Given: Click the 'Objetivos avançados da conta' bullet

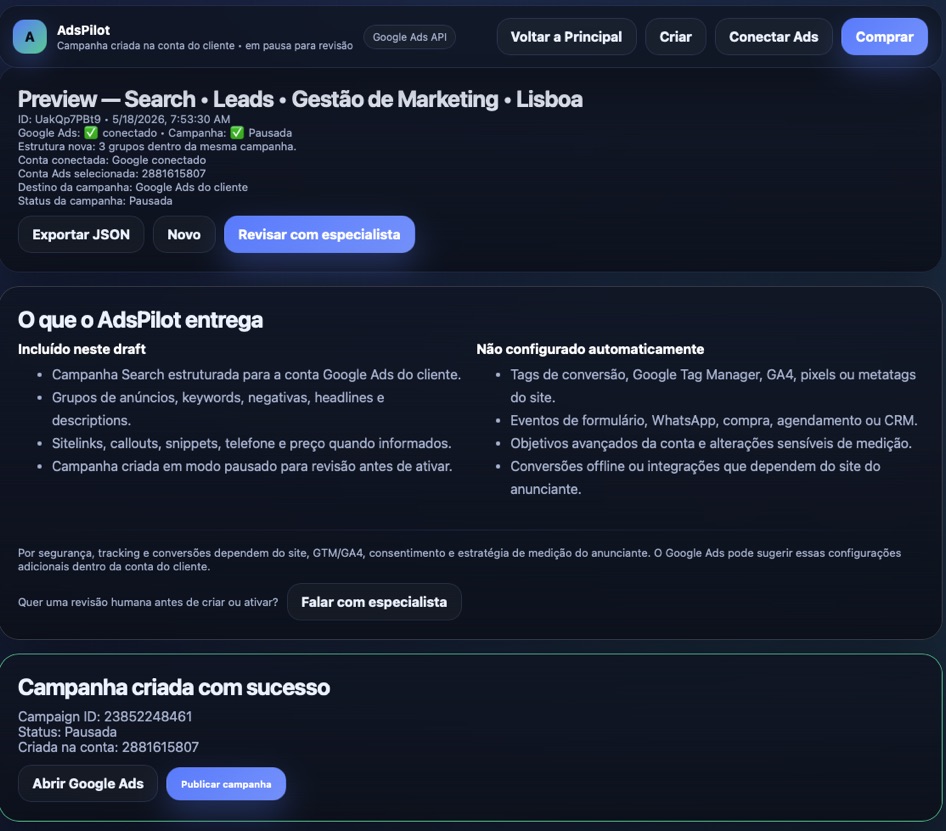Looking at the screenshot, I should (x=711, y=444).
